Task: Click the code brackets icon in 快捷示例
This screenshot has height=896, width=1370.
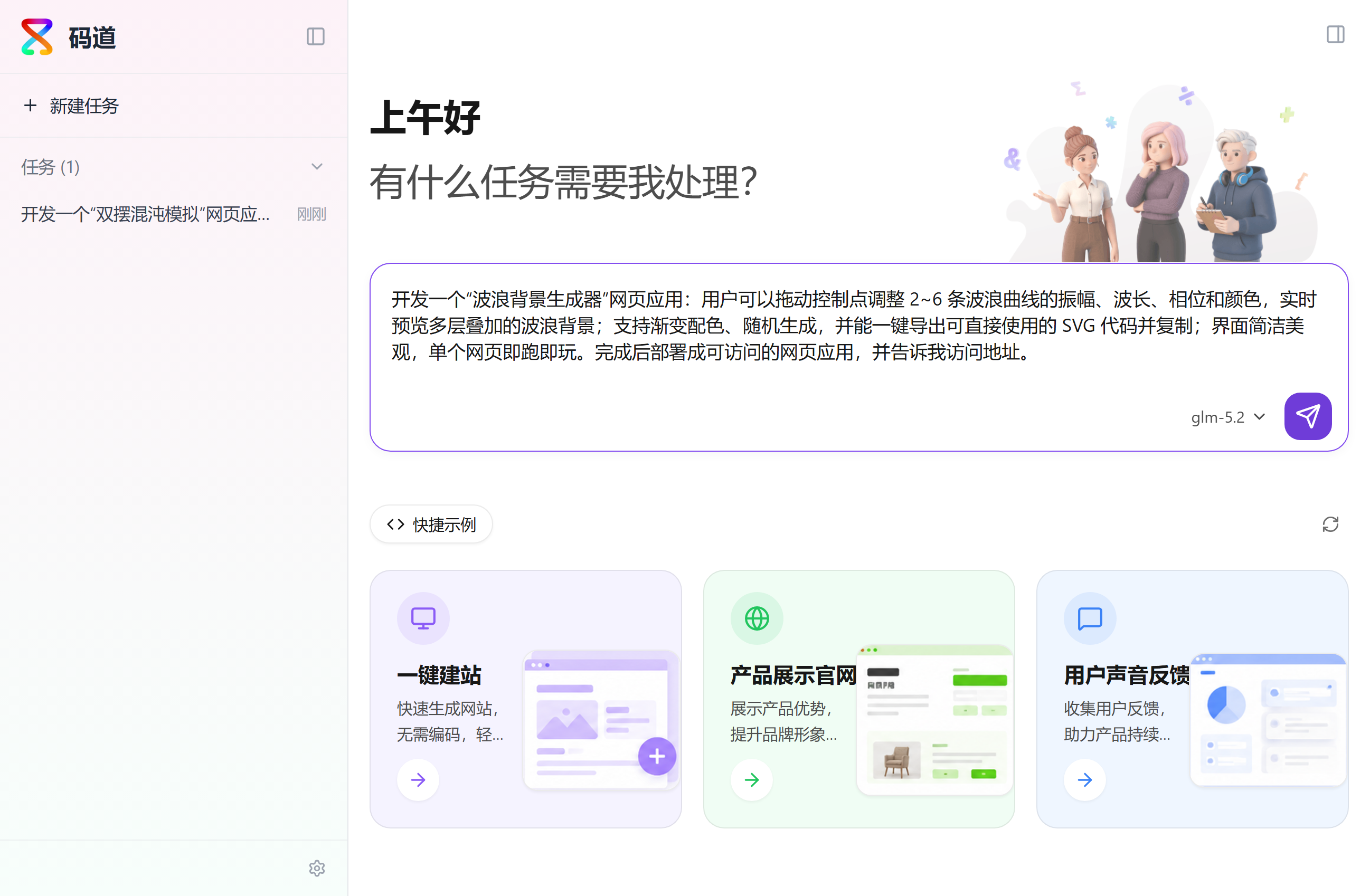Action: coord(395,524)
